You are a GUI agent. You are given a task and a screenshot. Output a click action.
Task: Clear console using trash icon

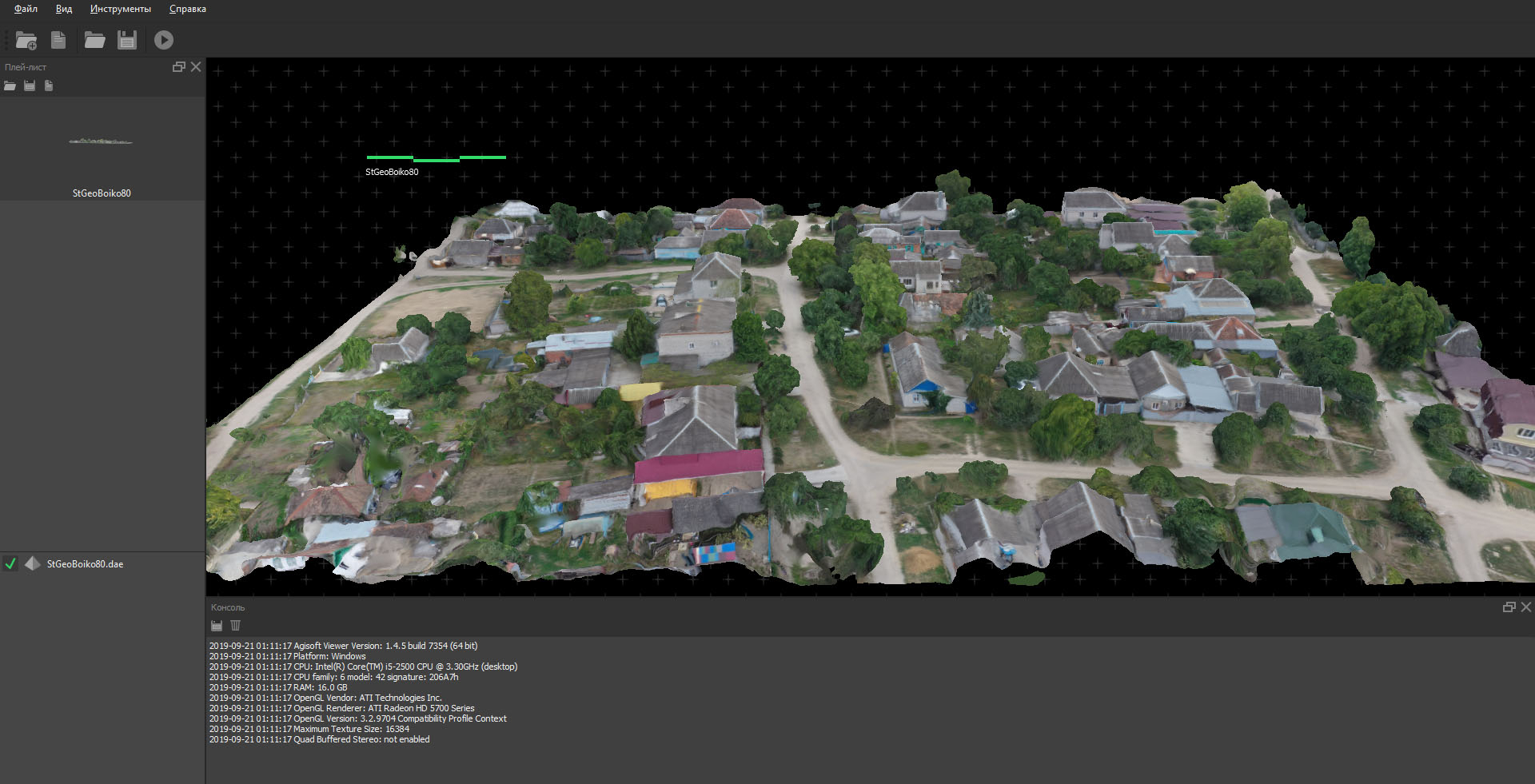[x=235, y=626]
